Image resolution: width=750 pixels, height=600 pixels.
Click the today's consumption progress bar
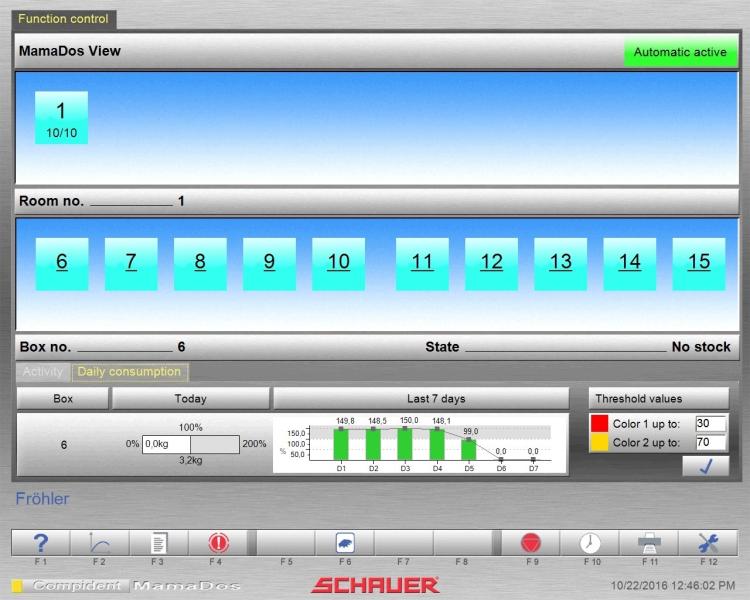[x=190, y=444]
